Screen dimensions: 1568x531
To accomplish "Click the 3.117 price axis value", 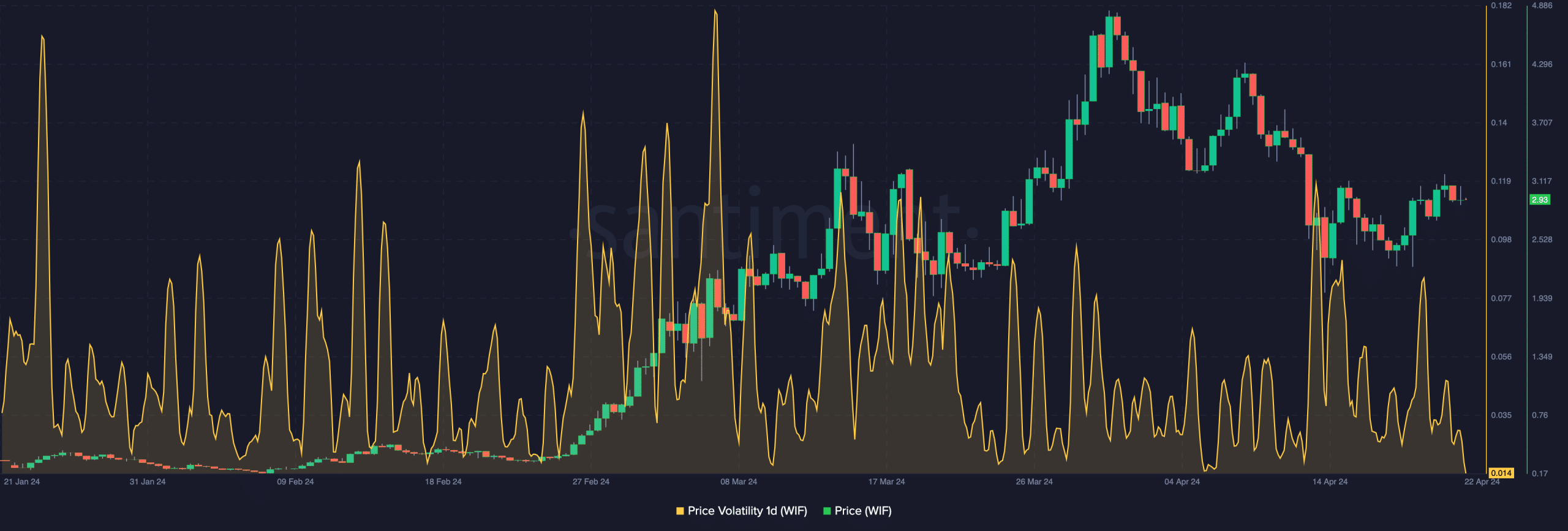I will pyautogui.click(x=1542, y=181).
